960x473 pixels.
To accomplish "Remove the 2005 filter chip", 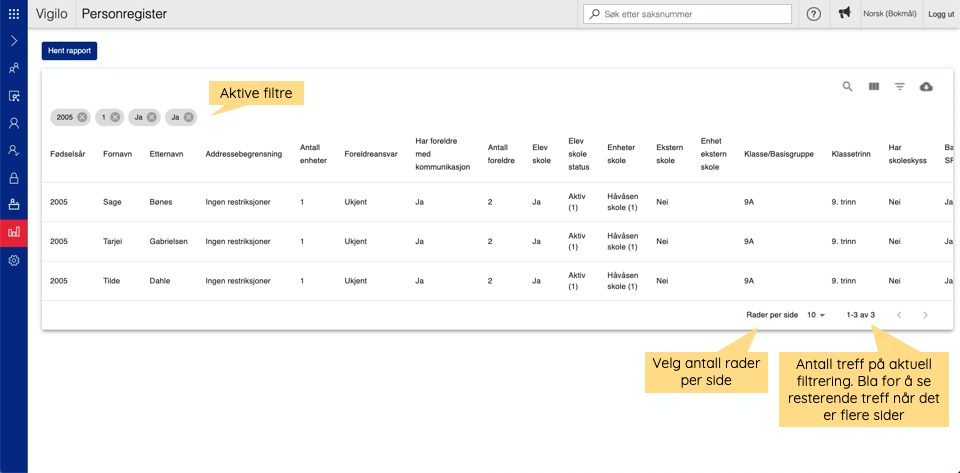I will [x=82, y=117].
